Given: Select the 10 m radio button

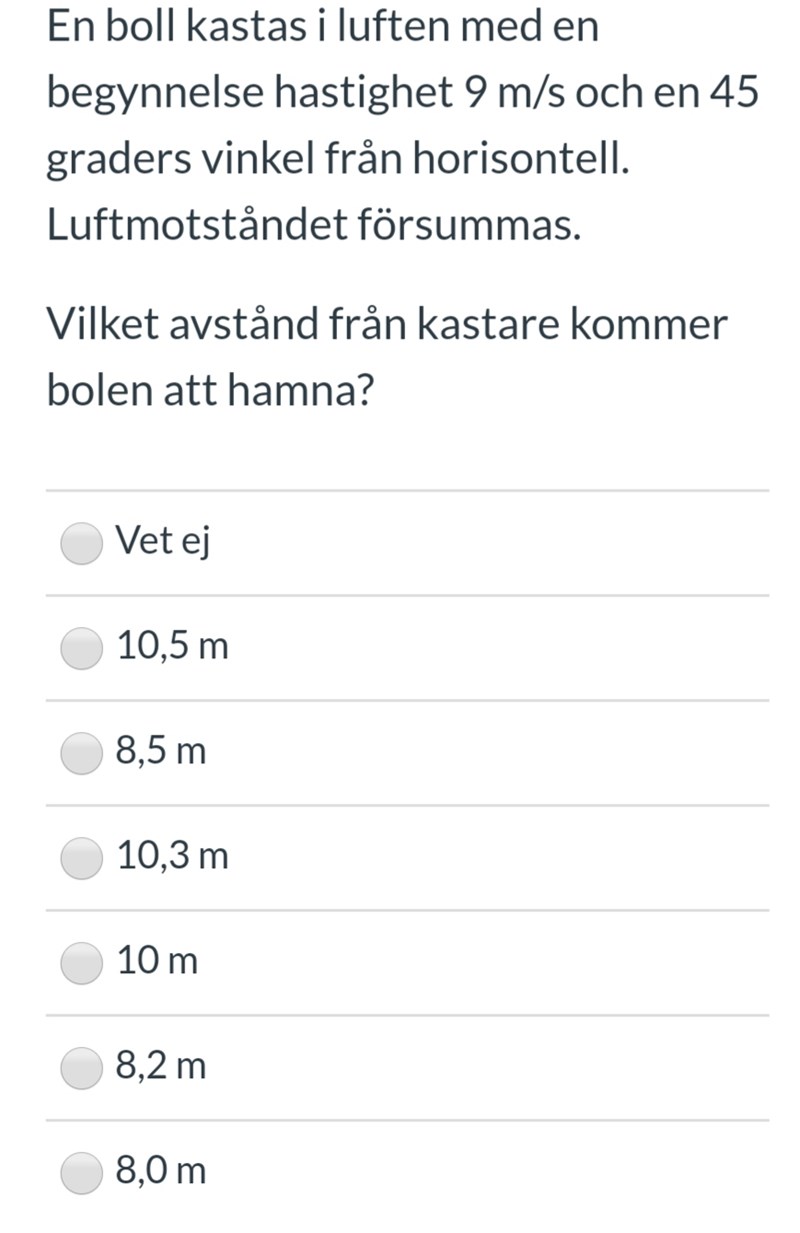Looking at the screenshot, I should click(81, 964).
